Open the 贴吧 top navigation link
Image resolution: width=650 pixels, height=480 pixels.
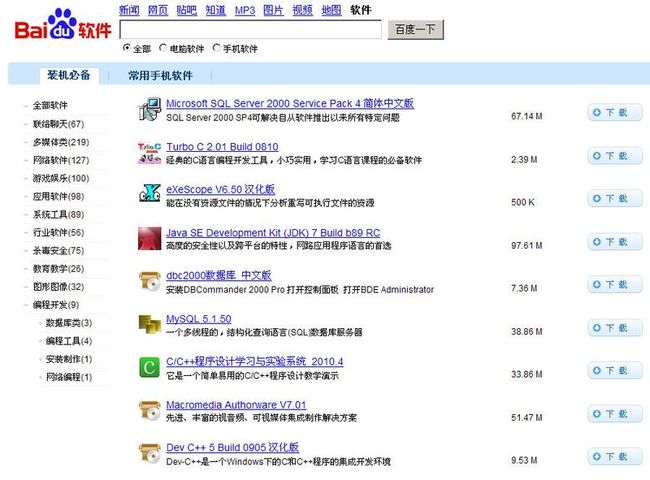pos(187,10)
